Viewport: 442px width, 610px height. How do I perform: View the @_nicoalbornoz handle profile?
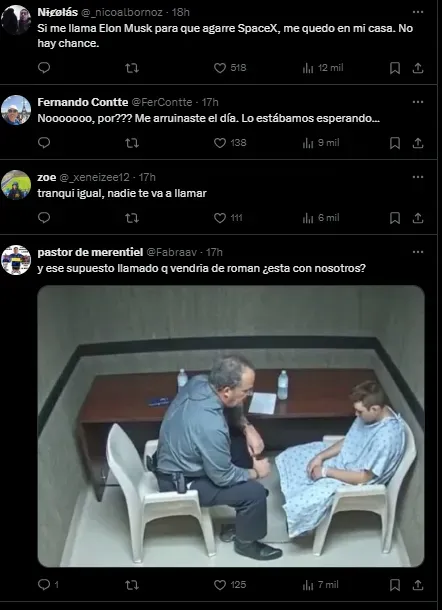(121, 12)
